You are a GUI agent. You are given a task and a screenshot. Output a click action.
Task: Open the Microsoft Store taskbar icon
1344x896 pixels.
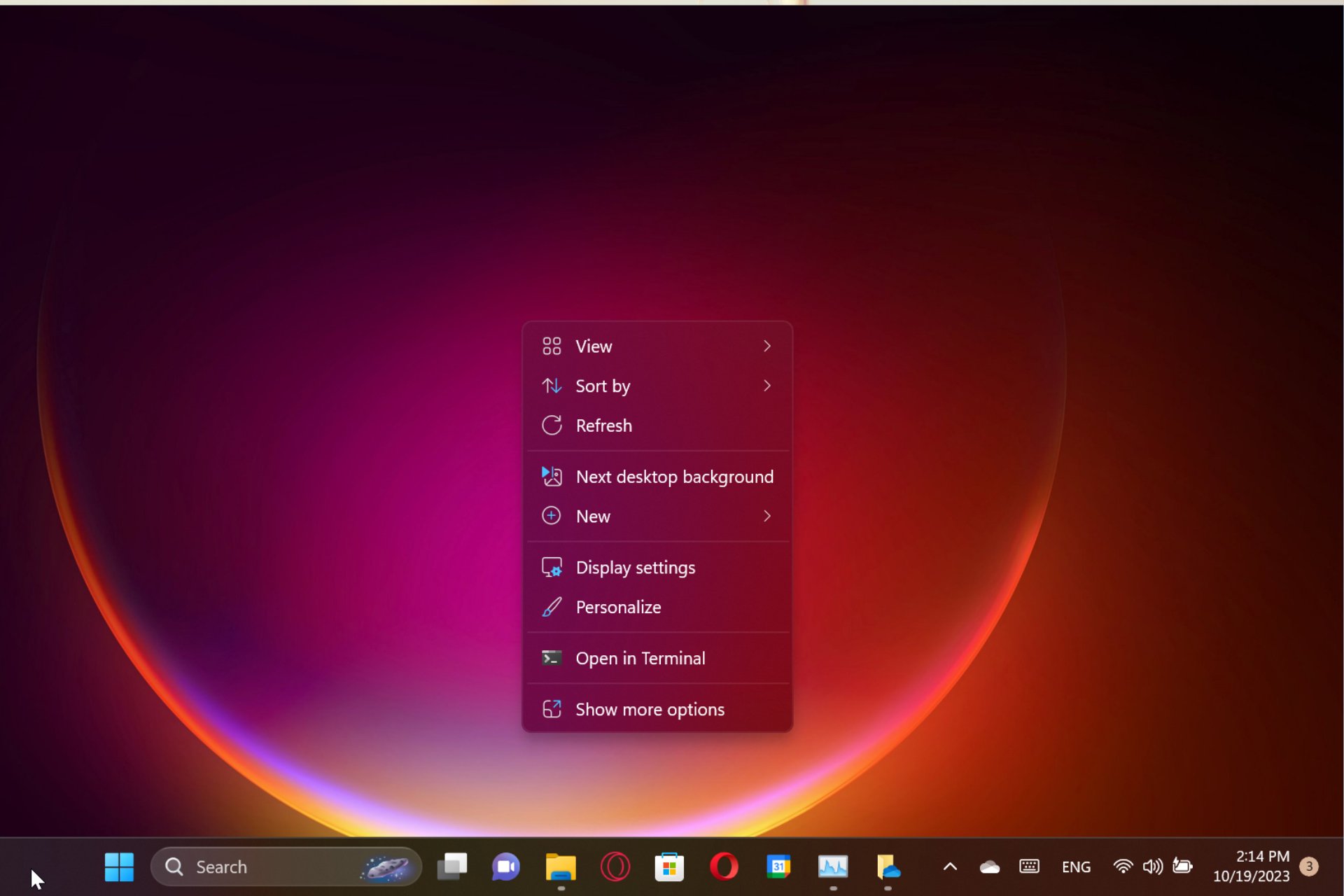pyautogui.click(x=669, y=867)
